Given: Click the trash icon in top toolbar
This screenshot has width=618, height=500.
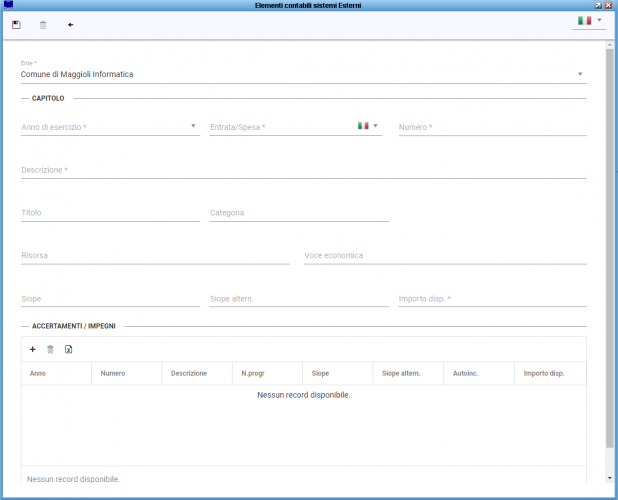Looking at the screenshot, I should (43, 24).
